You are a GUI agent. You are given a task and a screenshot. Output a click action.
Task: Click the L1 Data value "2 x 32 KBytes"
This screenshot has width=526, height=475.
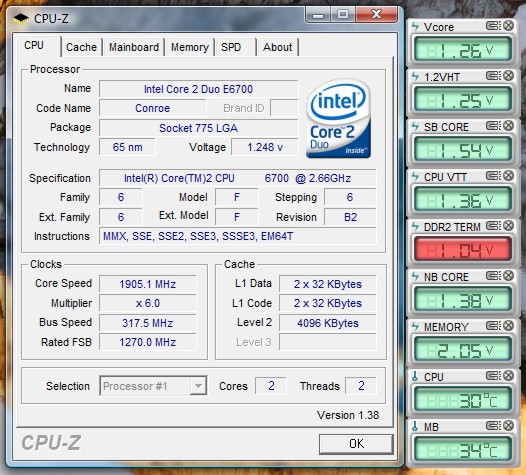pos(328,284)
